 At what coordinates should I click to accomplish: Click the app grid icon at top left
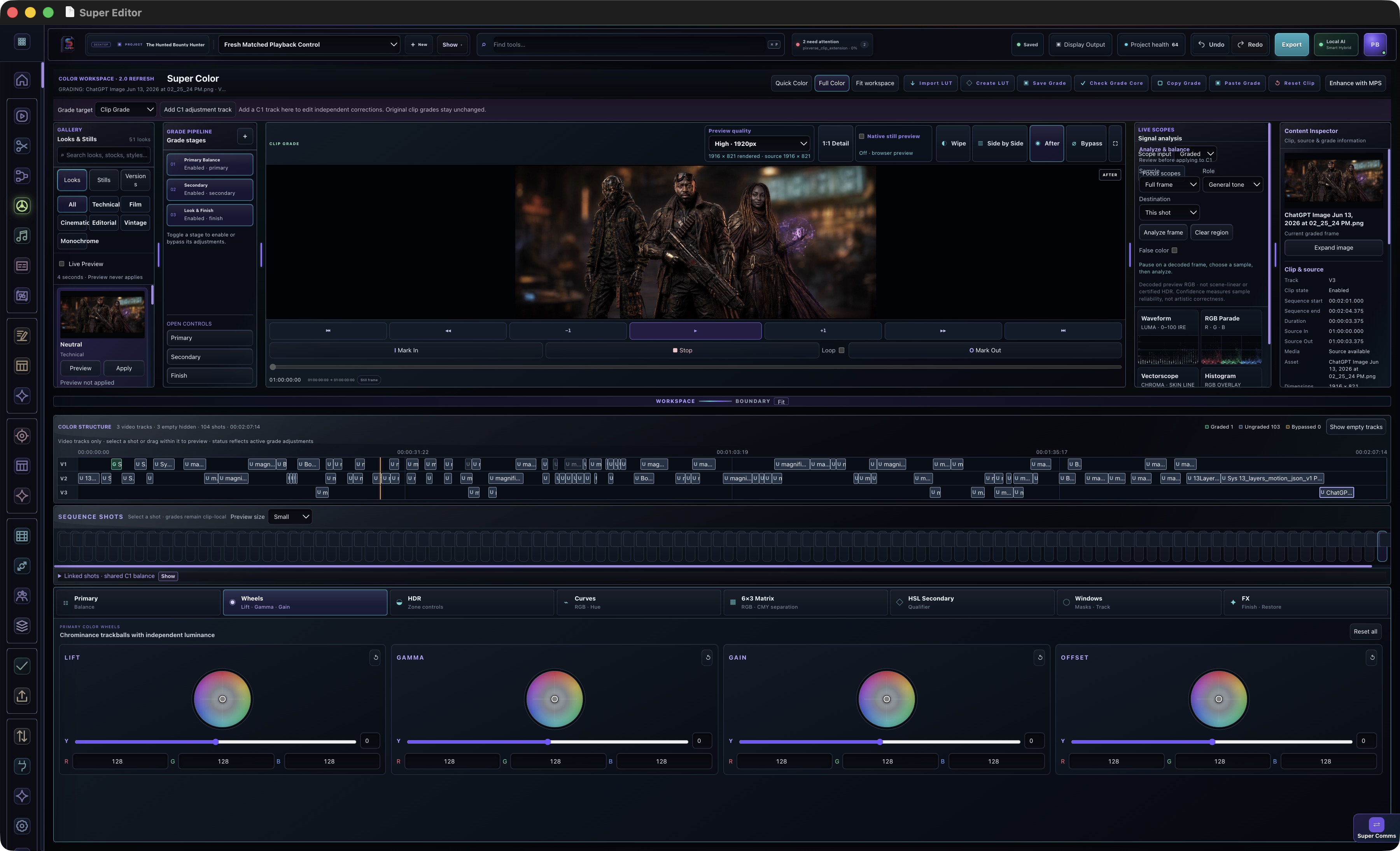[x=22, y=42]
